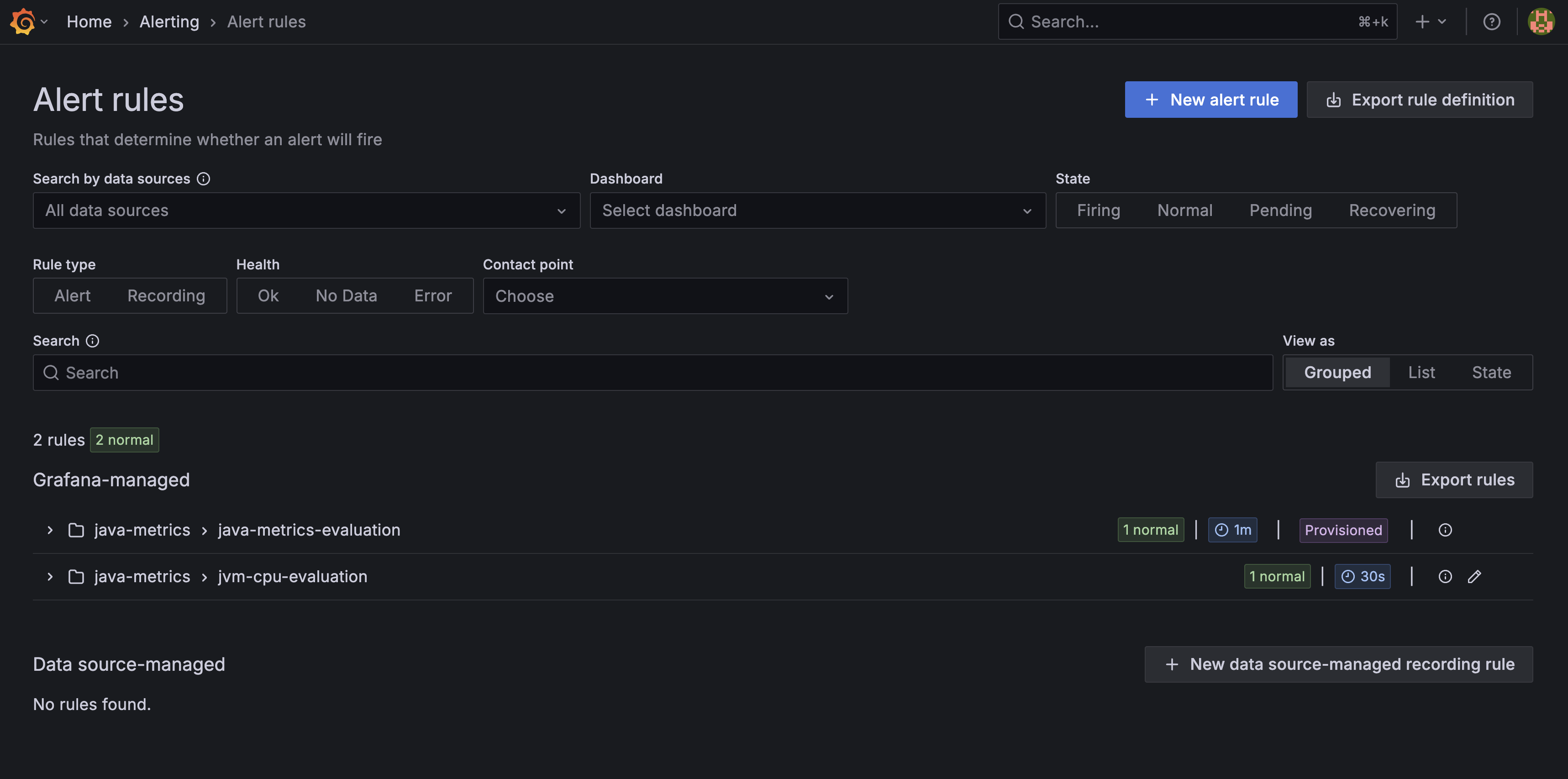Click 1 normal badge on jvm-cpu-evaluation row
The image size is (1568, 779).
click(1277, 576)
